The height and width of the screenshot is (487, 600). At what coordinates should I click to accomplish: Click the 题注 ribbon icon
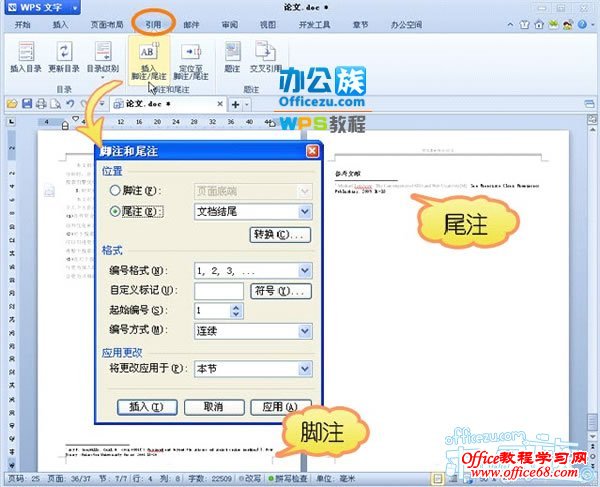click(232, 57)
